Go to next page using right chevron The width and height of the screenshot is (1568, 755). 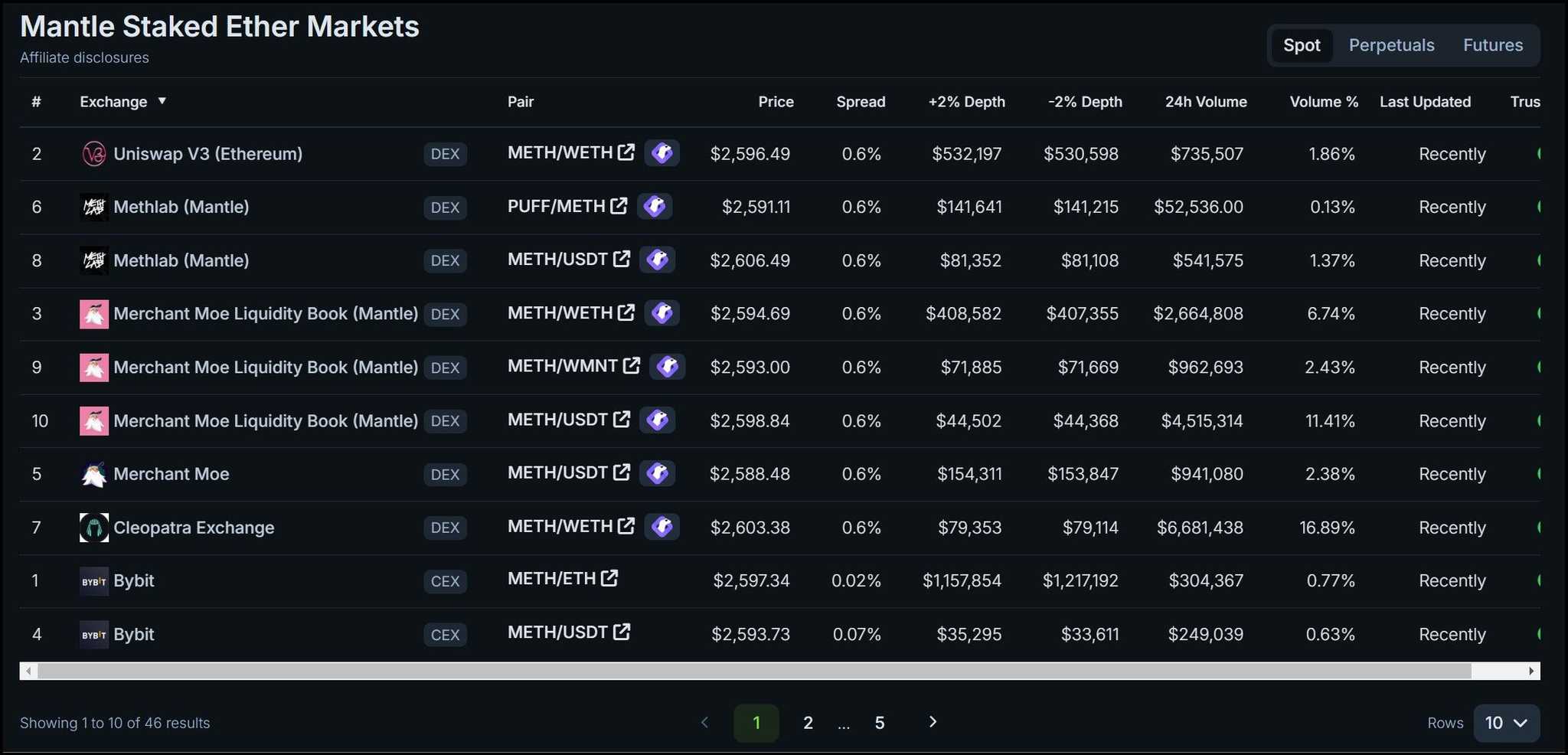click(933, 722)
